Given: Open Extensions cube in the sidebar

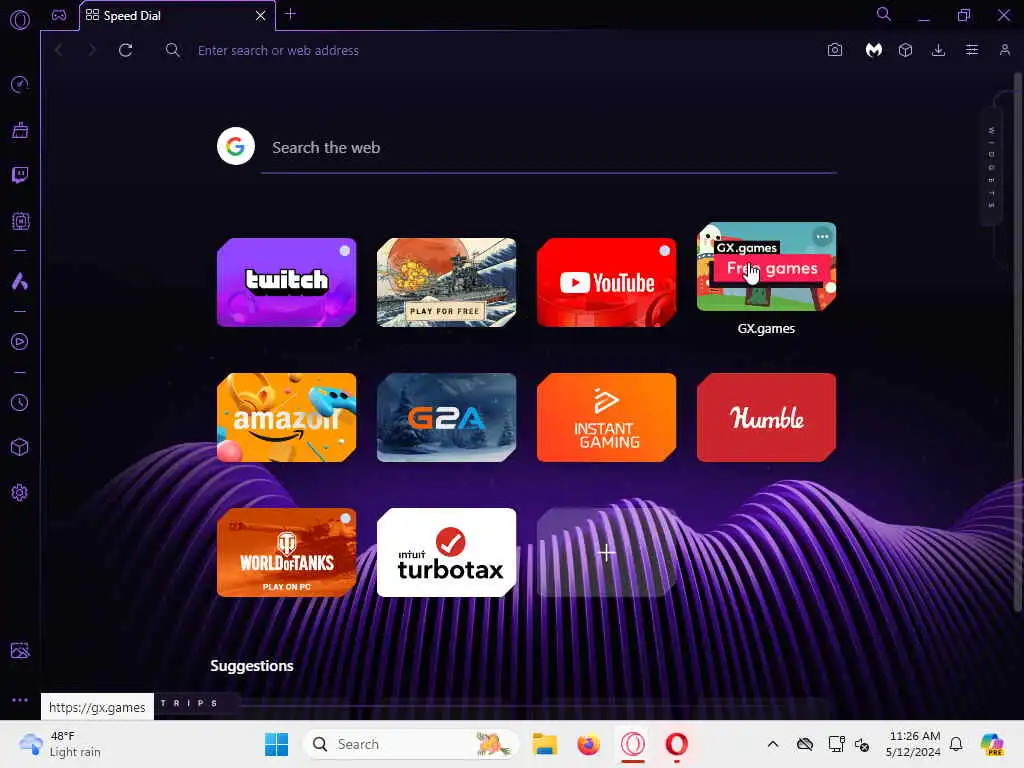Looking at the screenshot, I should pos(20,447).
